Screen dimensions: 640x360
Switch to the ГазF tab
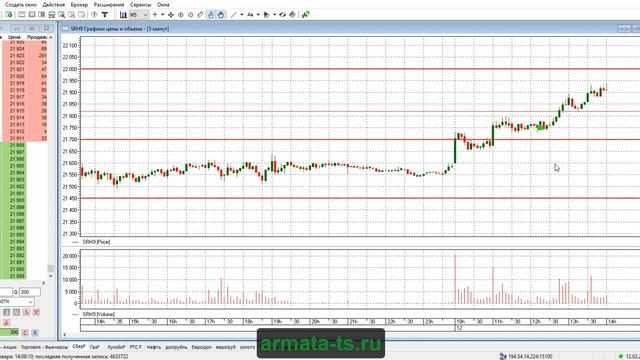(95, 347)
